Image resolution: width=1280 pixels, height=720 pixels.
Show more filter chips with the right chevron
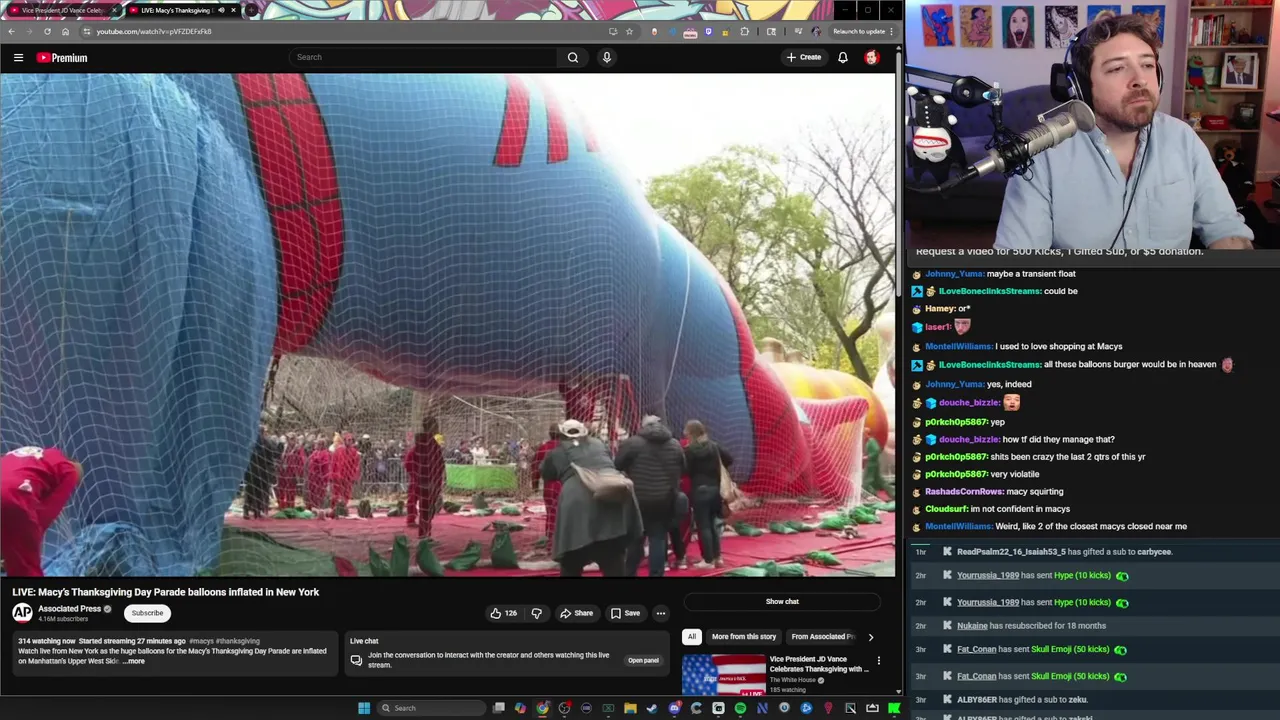tap(870, 637)
